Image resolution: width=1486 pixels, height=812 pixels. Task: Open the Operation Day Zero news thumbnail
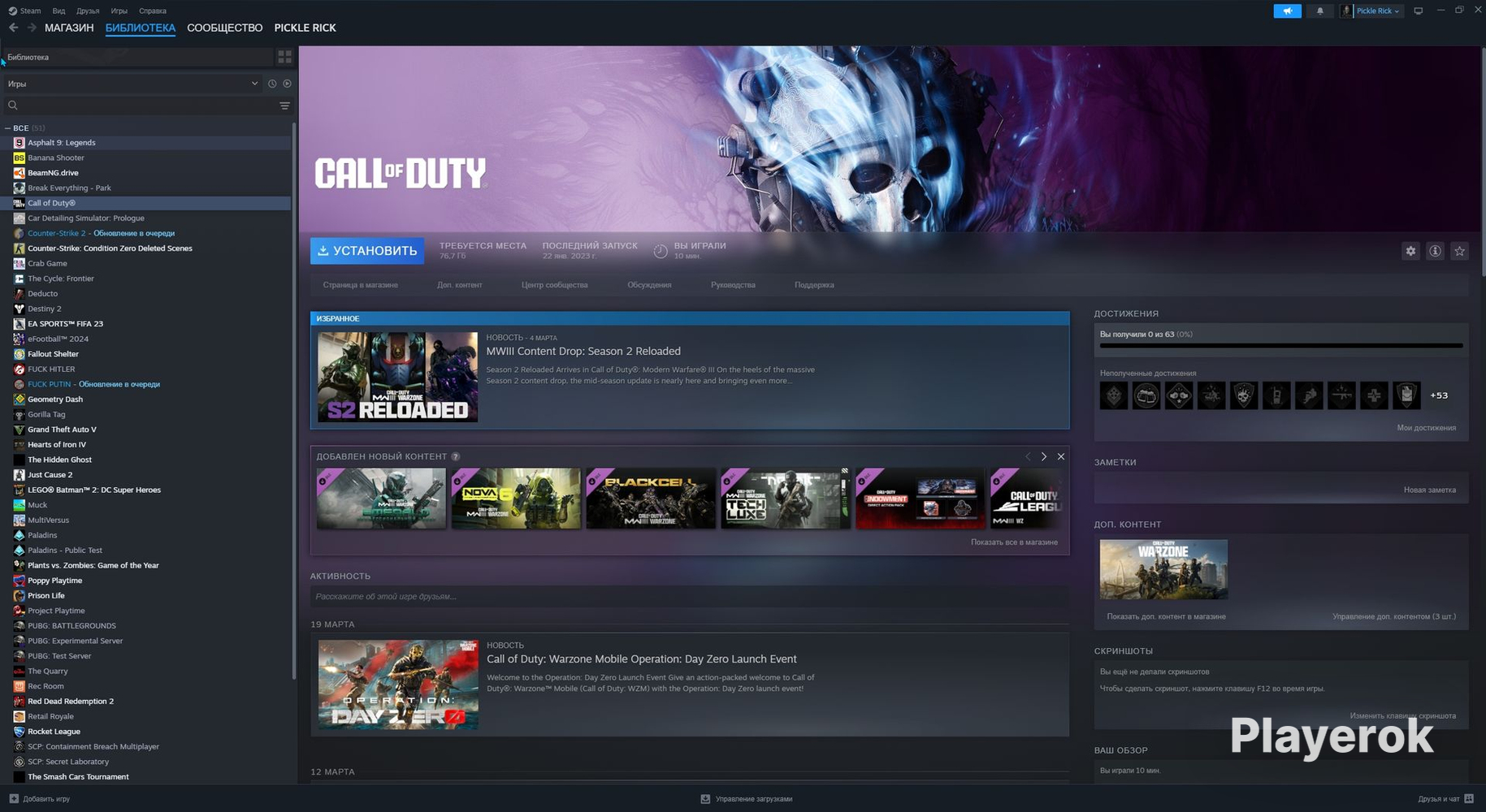point(398,685)
